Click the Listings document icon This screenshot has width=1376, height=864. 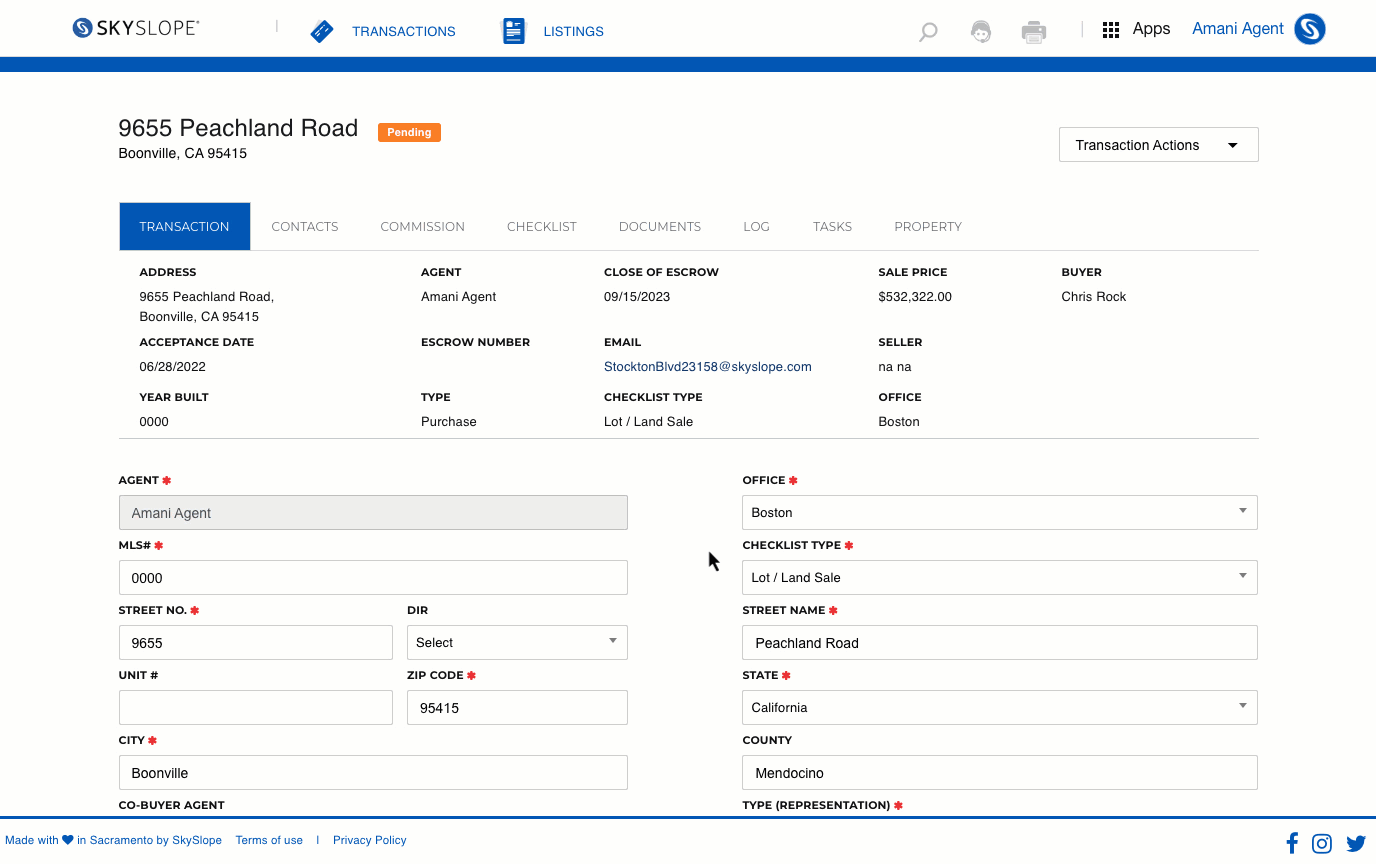[x=513, y=31]
